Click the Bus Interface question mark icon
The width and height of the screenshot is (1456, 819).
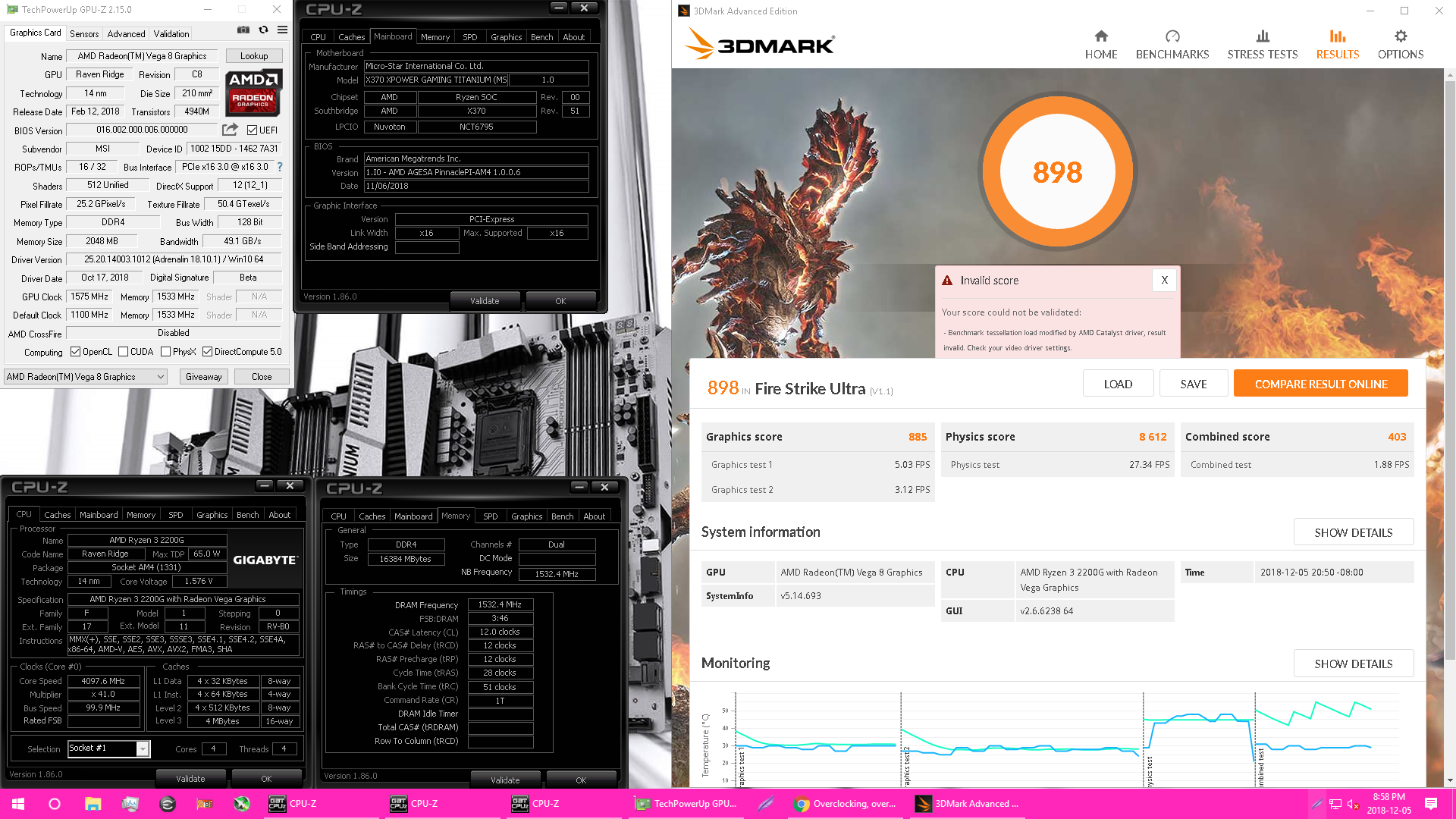point(280,167)
